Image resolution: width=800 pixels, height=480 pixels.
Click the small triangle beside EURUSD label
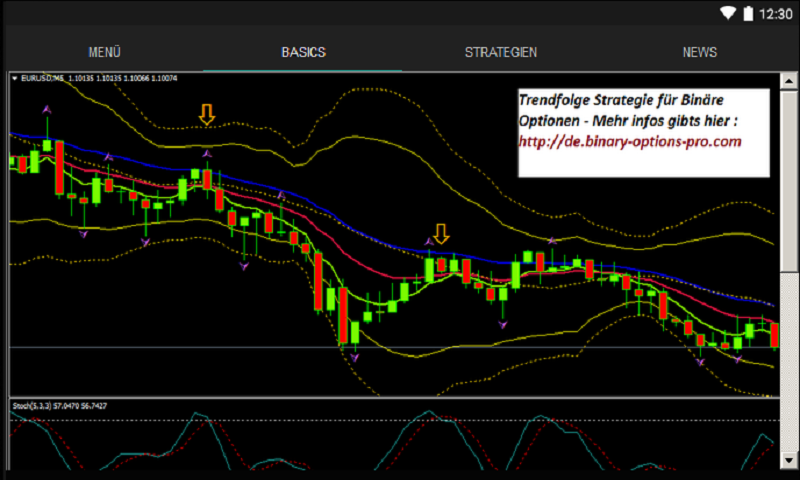15,79
